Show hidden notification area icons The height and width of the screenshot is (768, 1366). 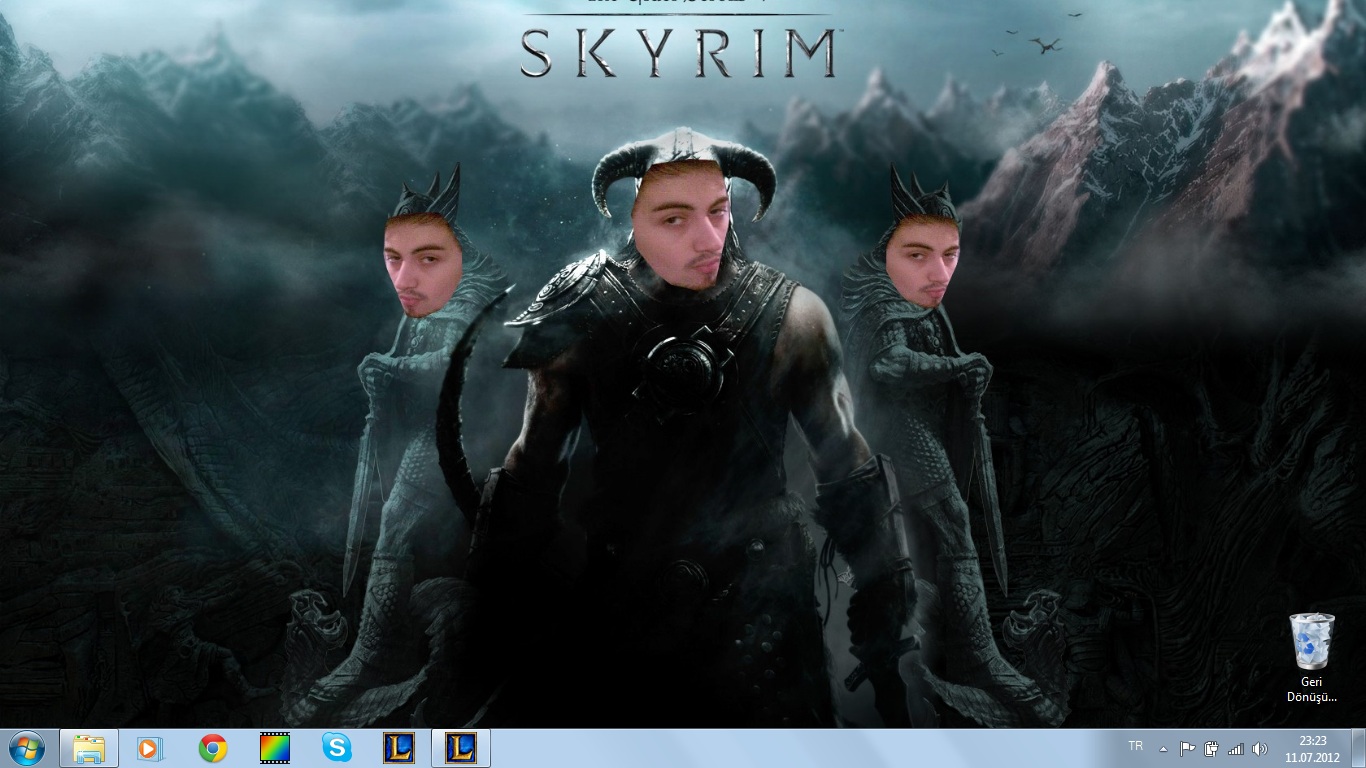pyautogui.click(x=1163, y=749)
